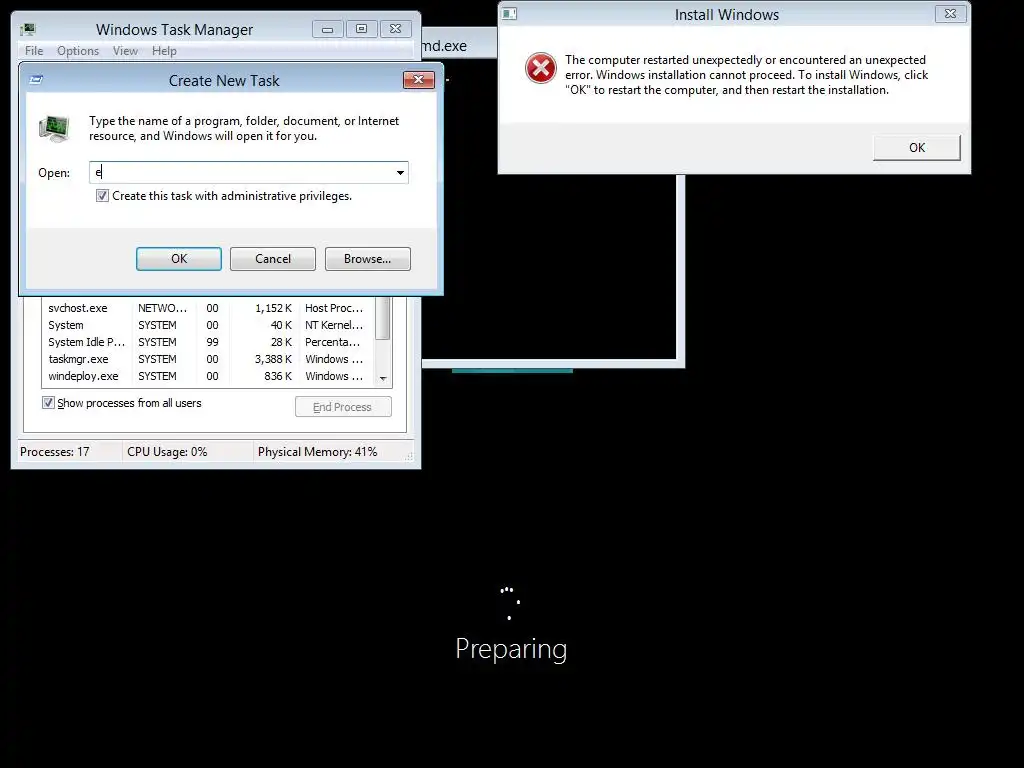Click the process list scroll down arrow
Image resolution: width=1024 pixels, height=768 pixels.
(383, 379)
